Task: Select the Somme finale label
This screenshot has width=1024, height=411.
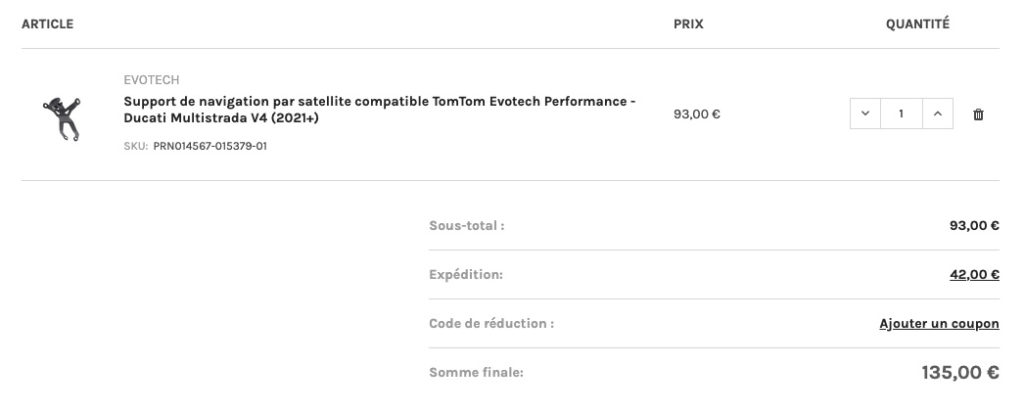Action: tap(476, 372)
